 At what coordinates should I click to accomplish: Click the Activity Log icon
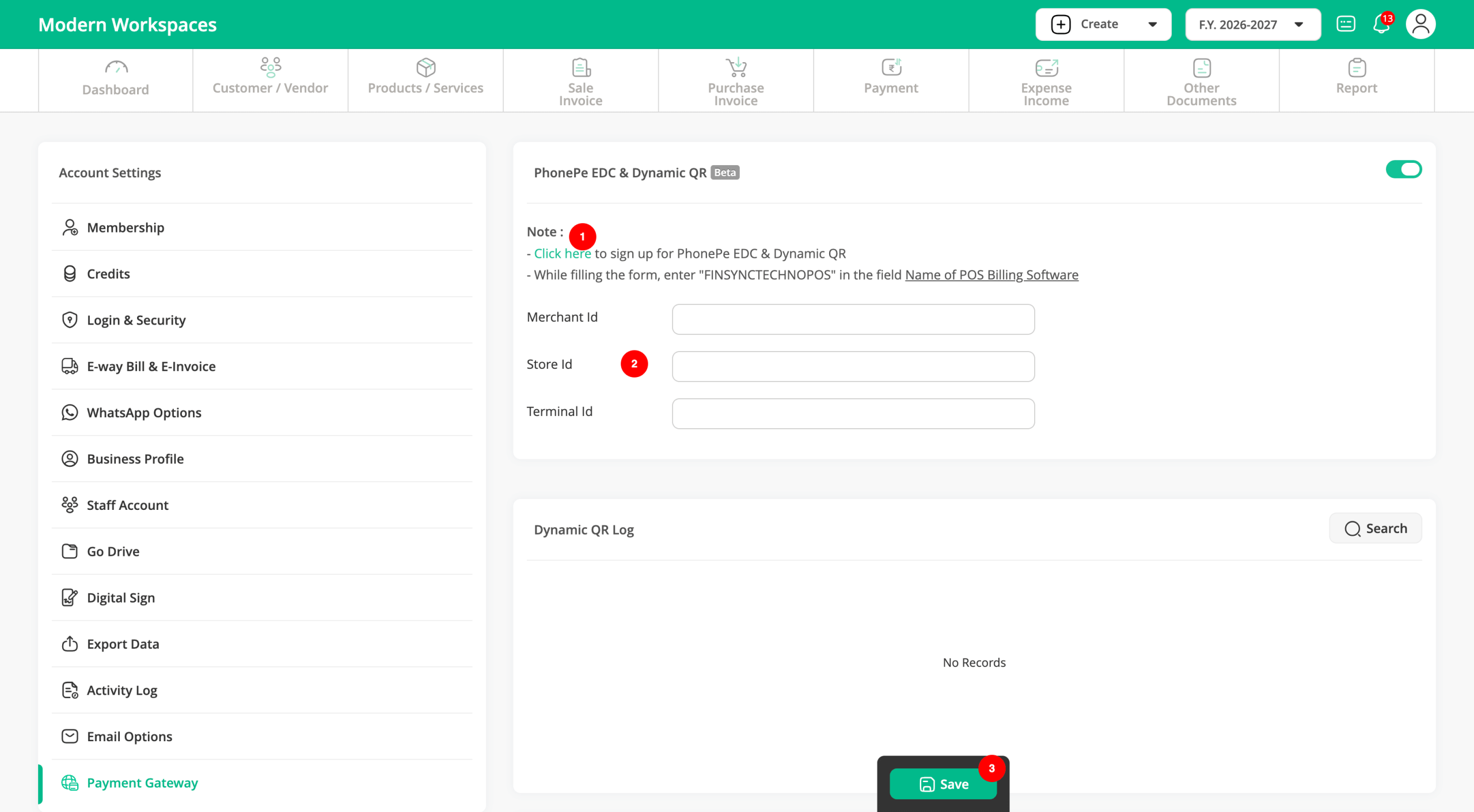pyautogui.click(x=70, y=690)
